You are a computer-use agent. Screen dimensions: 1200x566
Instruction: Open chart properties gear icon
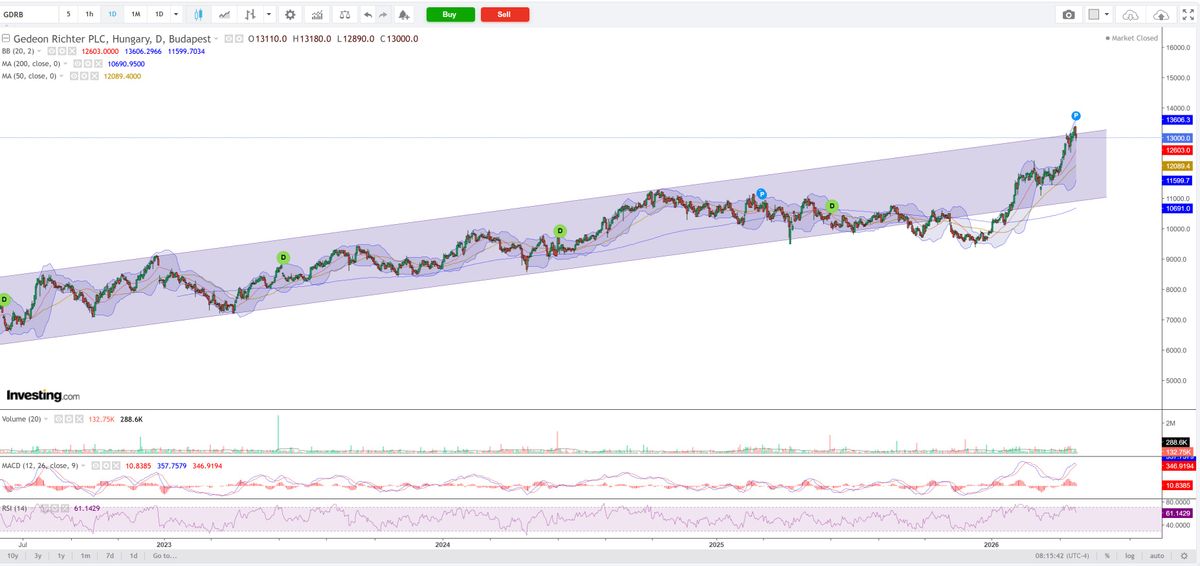[290, 15]
